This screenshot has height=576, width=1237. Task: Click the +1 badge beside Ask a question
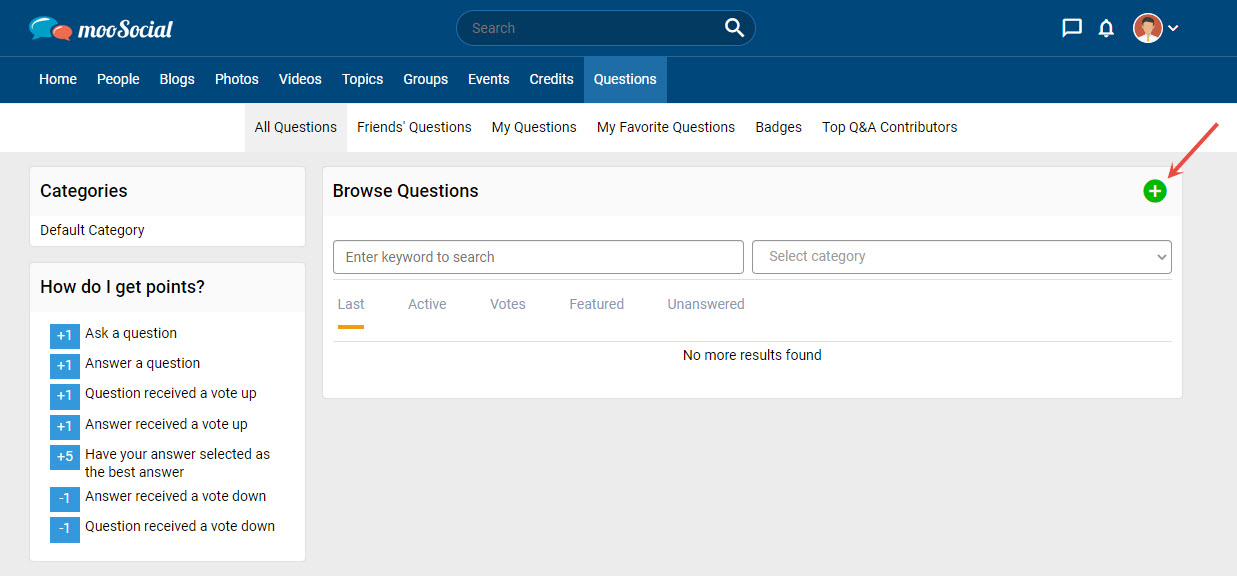(x=64, y=336)
